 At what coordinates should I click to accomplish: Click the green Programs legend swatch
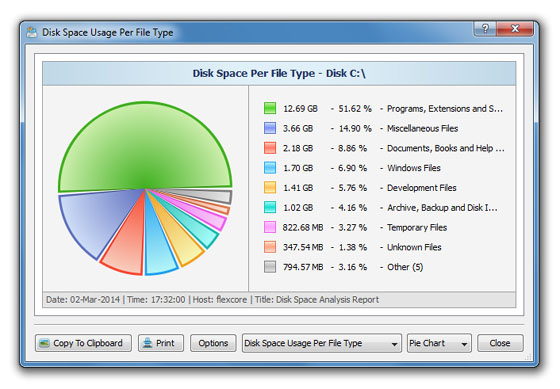pos(270,108)
